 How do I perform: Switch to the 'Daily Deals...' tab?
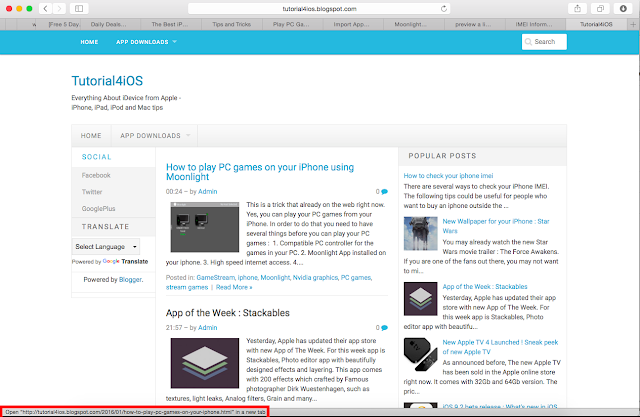pyautogui.click(x=109, y=24)
